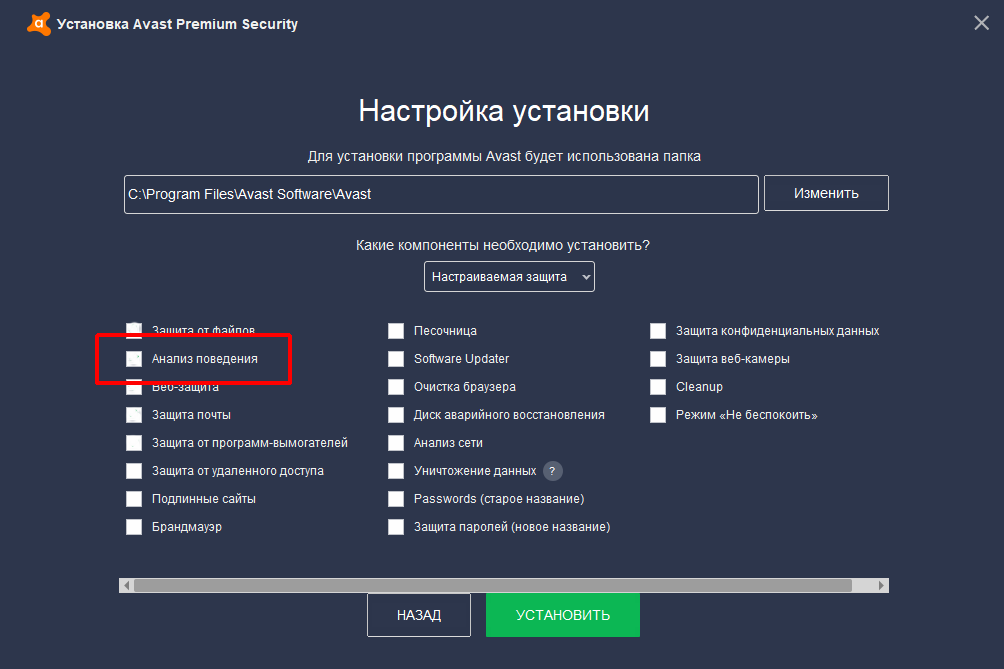1004x669 pixels.
Task: Click the НАЗАД button
Action: [x=419, y=615]
